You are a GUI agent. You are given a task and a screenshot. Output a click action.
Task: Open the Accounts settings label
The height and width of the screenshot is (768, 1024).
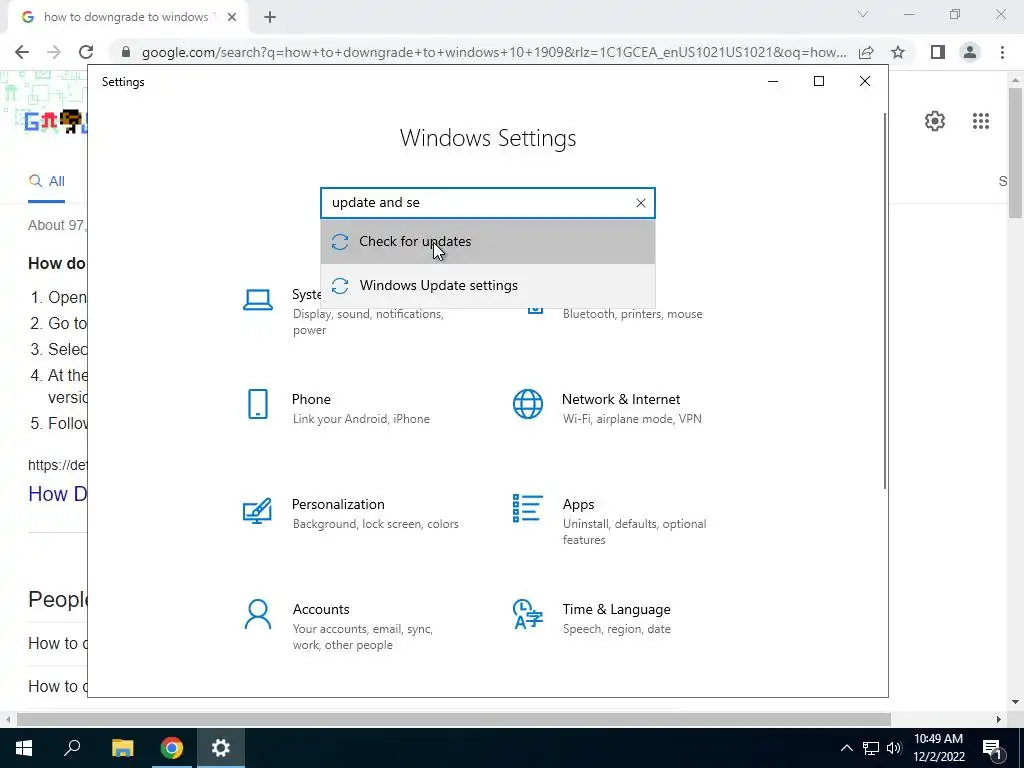pyautogui.click(x=321, y=609)
